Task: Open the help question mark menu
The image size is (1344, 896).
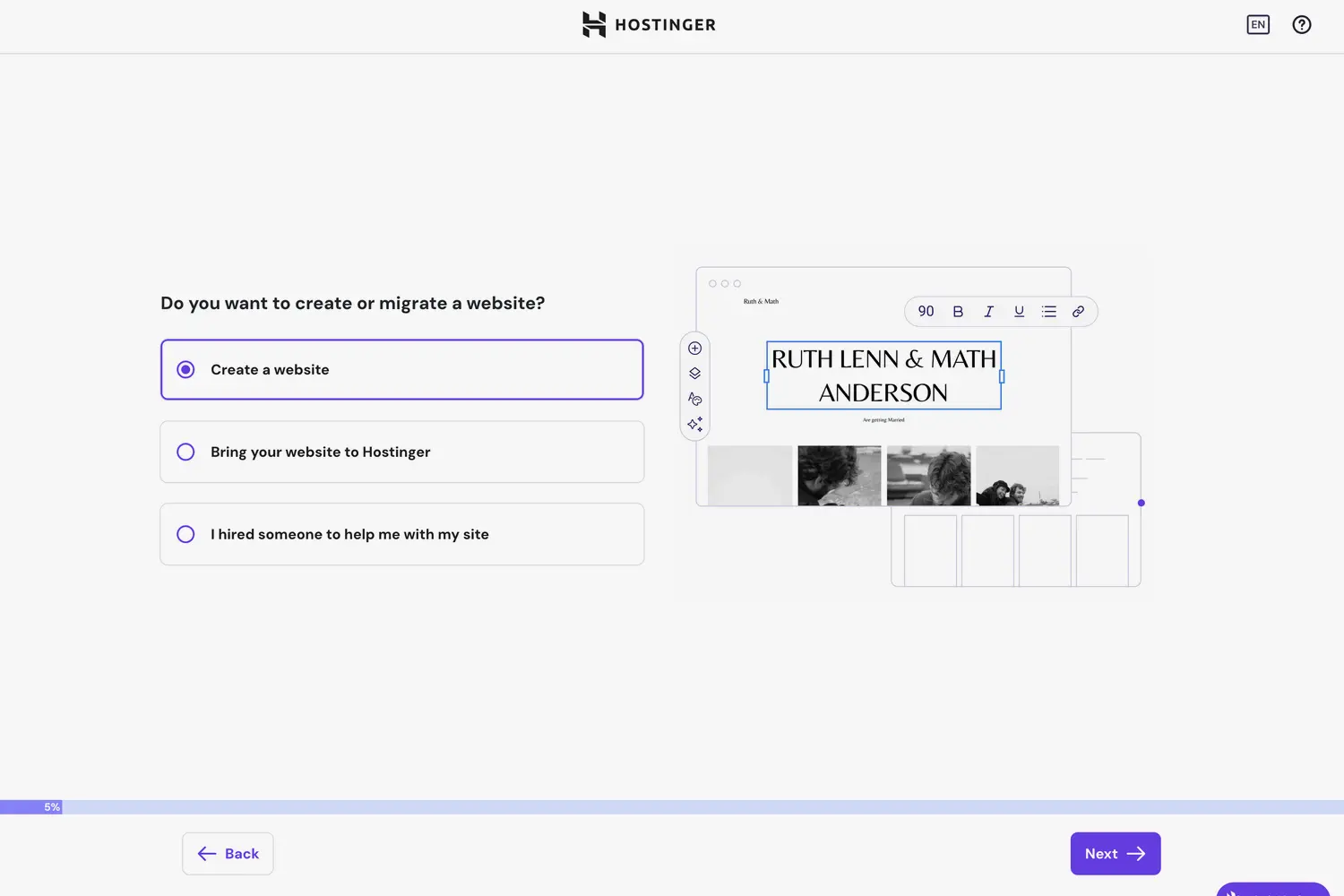Action: (x=1301, y=24)
